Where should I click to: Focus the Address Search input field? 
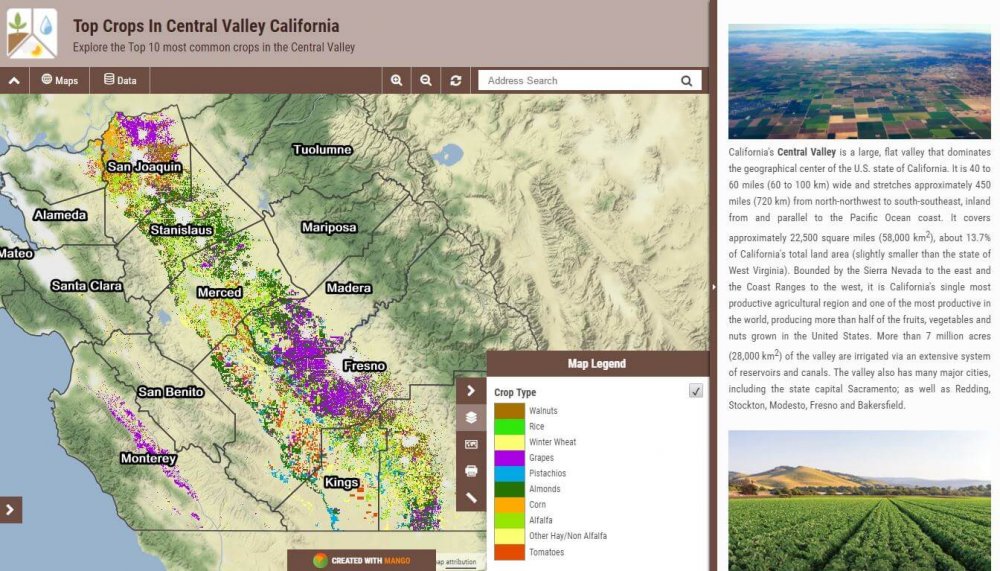click(578, 80)
